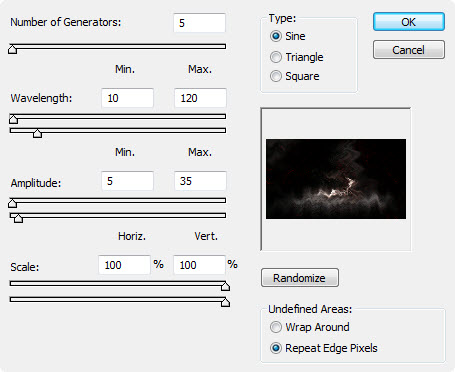Image resolution: width=455 pixels, height=372 pixels.
Task: Click the Amplitude Min. field showing 5
Action: point(127,181)
